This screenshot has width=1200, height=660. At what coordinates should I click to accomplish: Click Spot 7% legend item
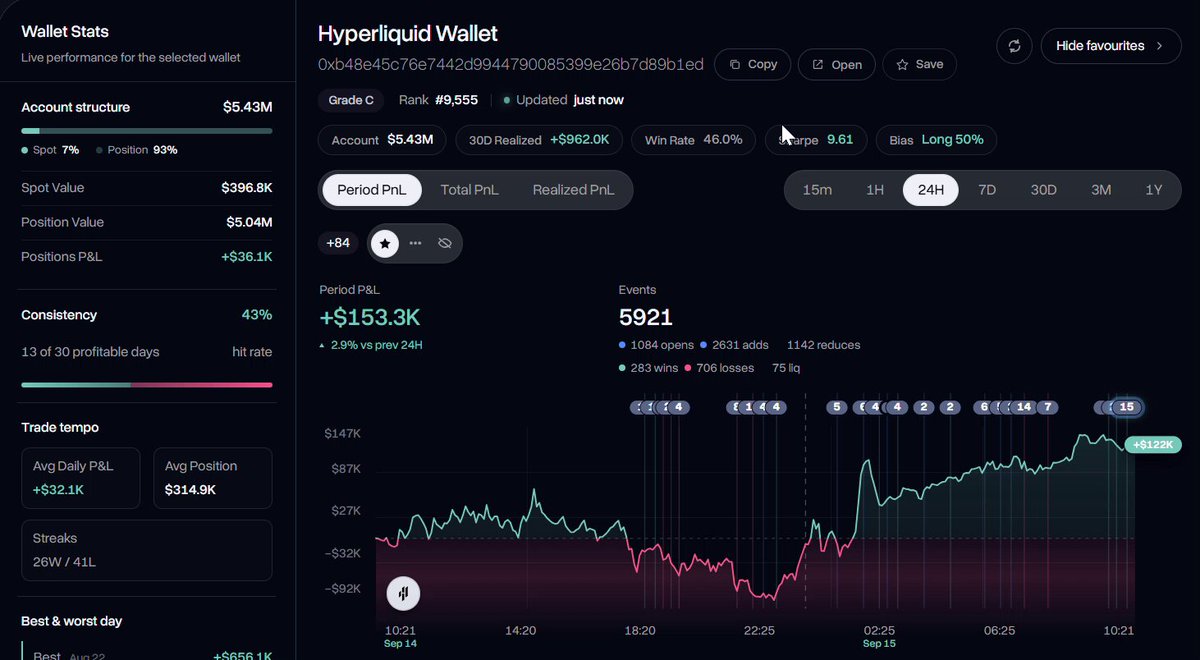(50, 150)
